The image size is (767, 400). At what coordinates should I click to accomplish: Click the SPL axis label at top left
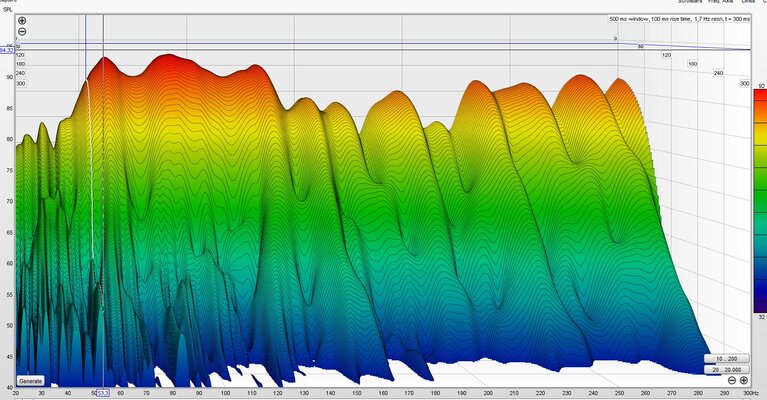[x=8, y=9]
